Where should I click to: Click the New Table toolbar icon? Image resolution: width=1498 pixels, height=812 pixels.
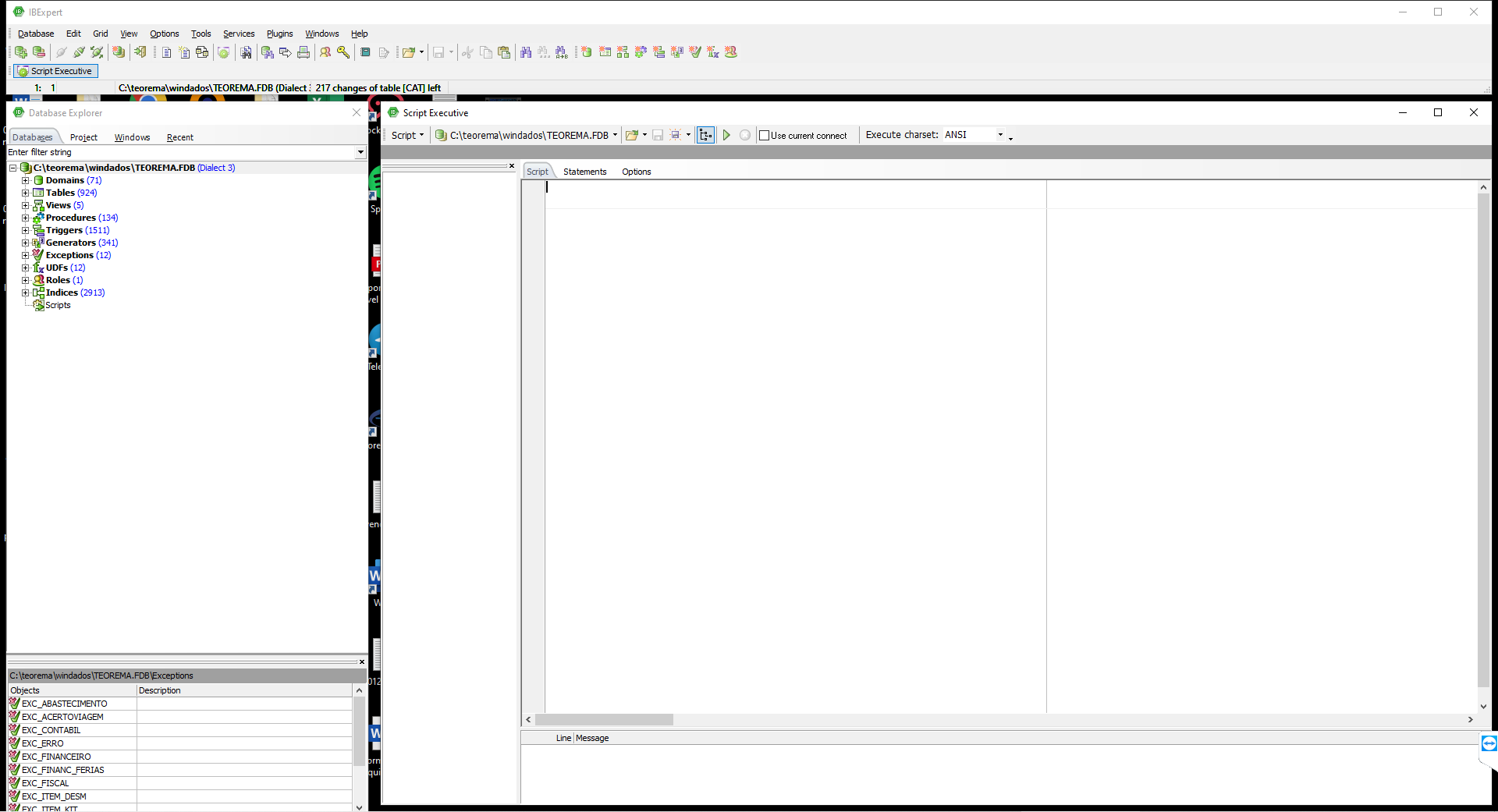[x=605, y=52]
